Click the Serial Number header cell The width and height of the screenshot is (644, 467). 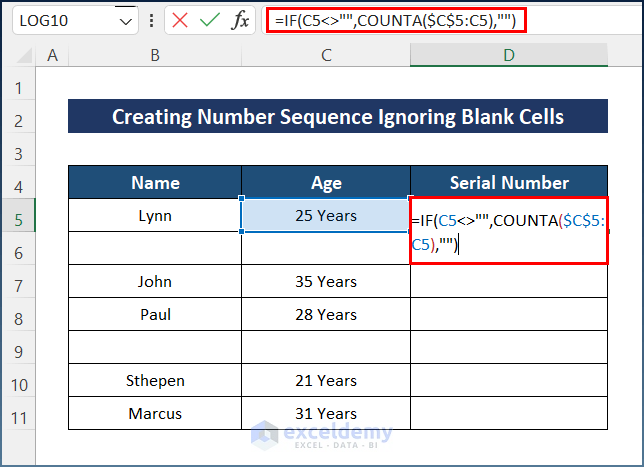tap(509, 182)
